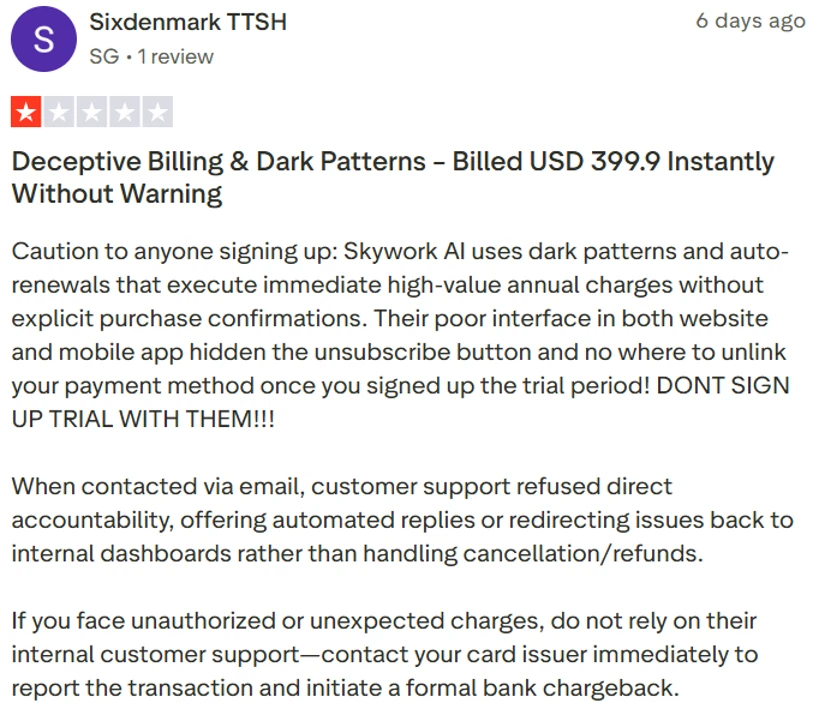813x703 pixels.
Task: Click 'USD 399.9' in the review heading
Action: tap(595, 161)
